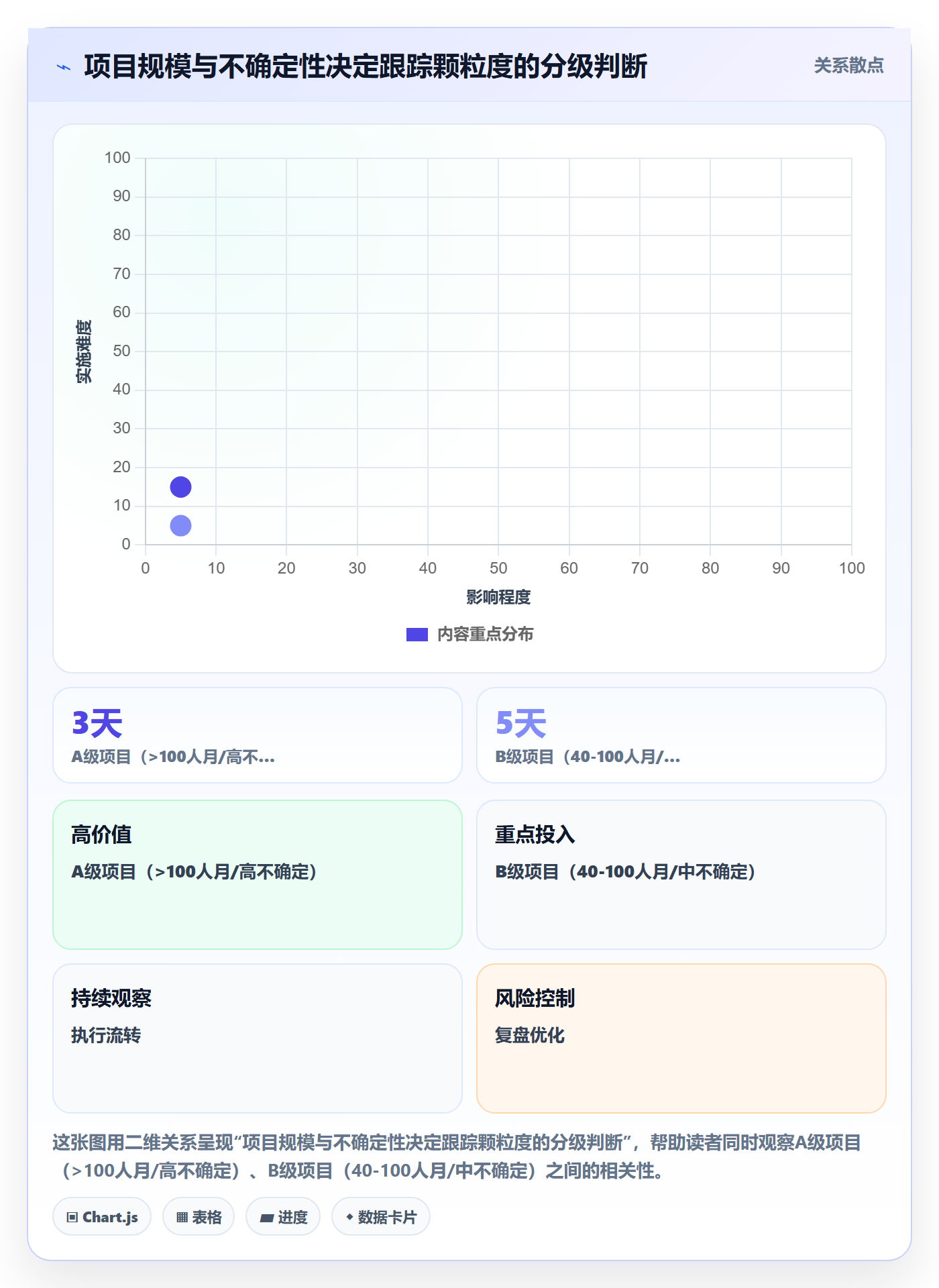This screenshot has height=1288, width=939.
Task: Click the description paragraph starting with 这张图用二维关系
Action: pyautogui.click(x=457, y=1157)
